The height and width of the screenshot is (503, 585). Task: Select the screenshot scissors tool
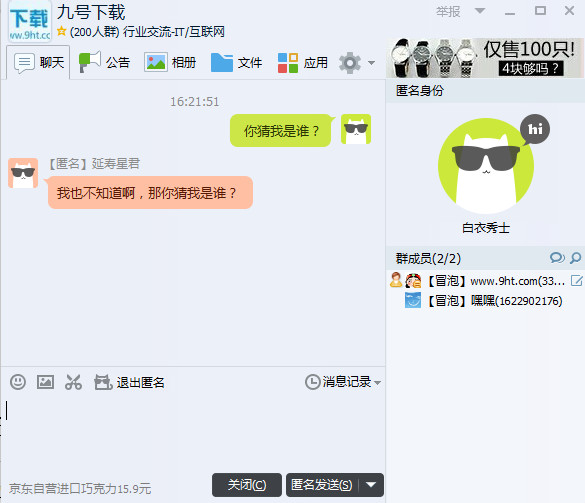73,382
